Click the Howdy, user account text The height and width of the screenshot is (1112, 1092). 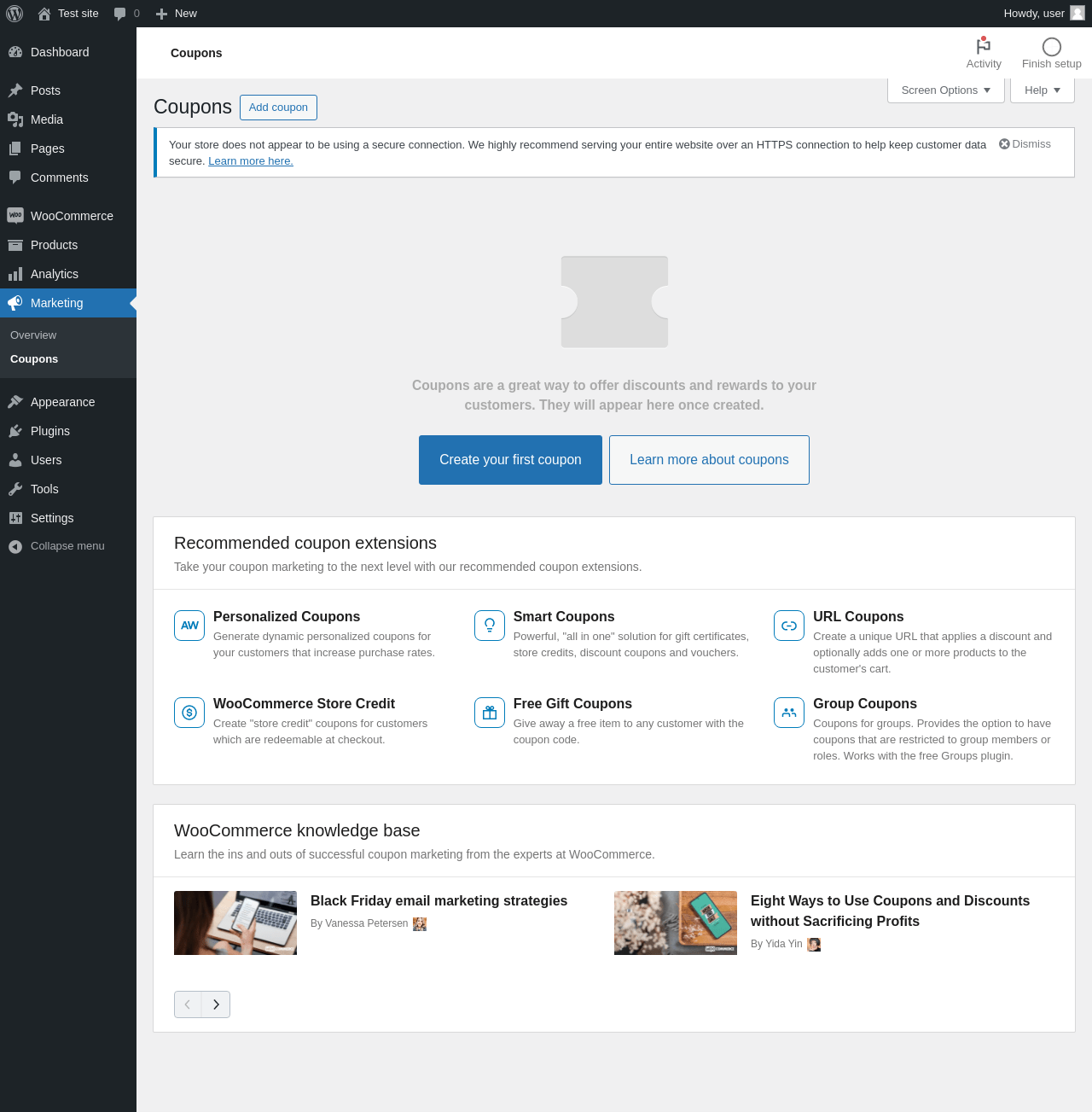coord(1034,14)
